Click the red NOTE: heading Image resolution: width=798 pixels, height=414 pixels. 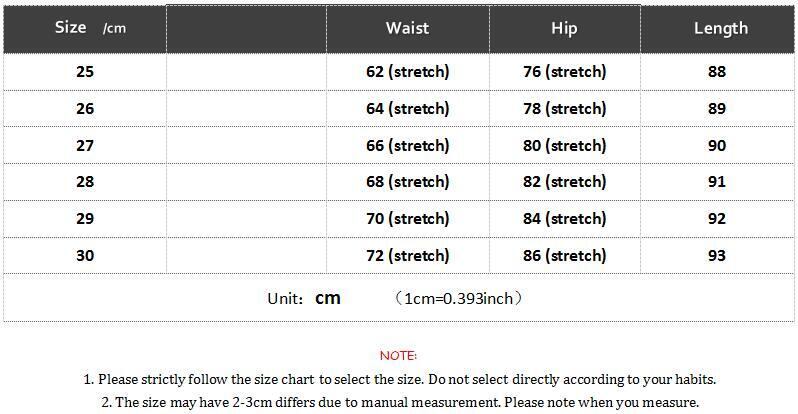tap(398, 355)
